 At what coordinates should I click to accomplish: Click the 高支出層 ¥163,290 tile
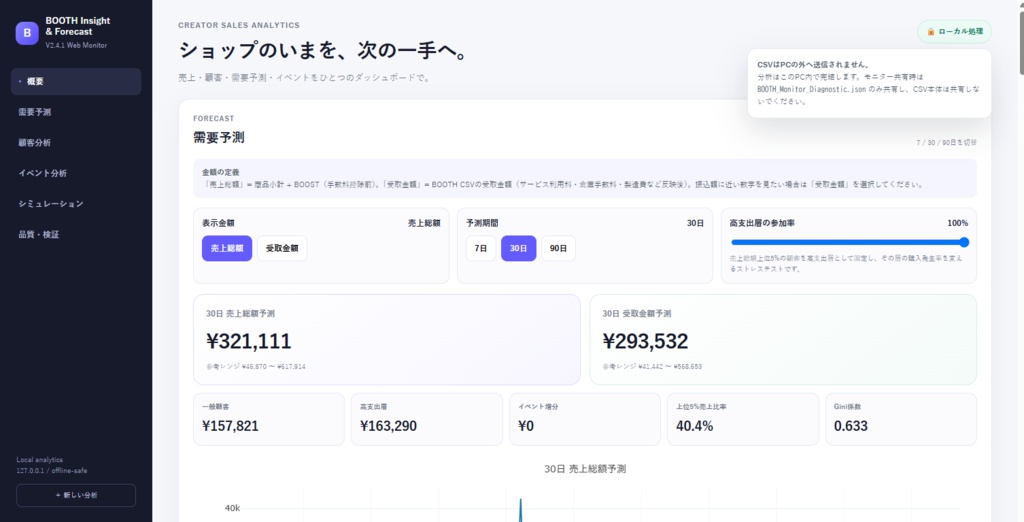426,419
